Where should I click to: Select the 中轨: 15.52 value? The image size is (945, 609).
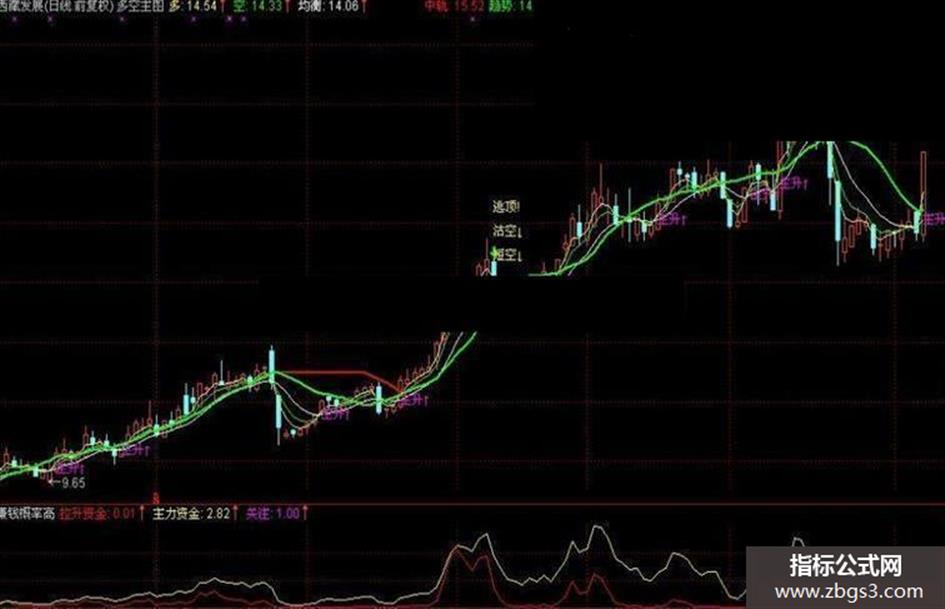click(454, 7)
